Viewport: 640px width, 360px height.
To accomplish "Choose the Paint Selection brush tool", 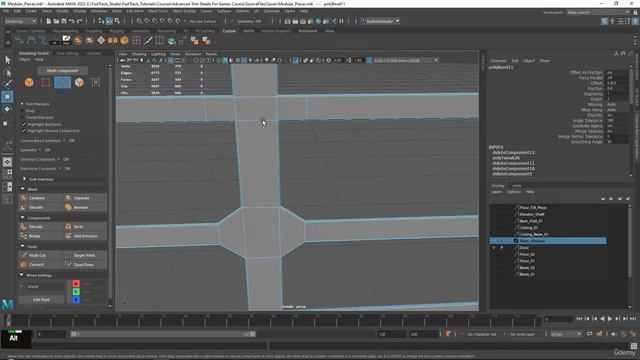I will (x=7, y=84).
